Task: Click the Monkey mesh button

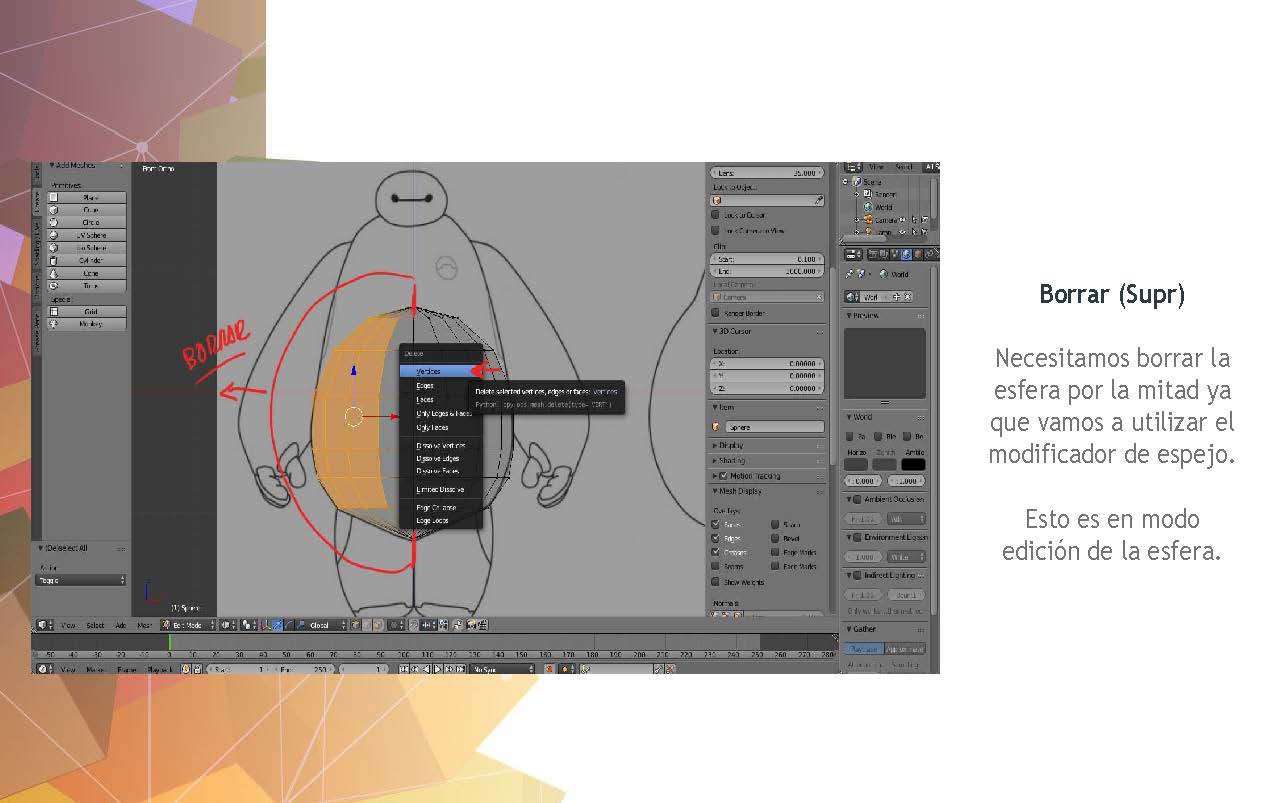Action: [x=87, y=324]
